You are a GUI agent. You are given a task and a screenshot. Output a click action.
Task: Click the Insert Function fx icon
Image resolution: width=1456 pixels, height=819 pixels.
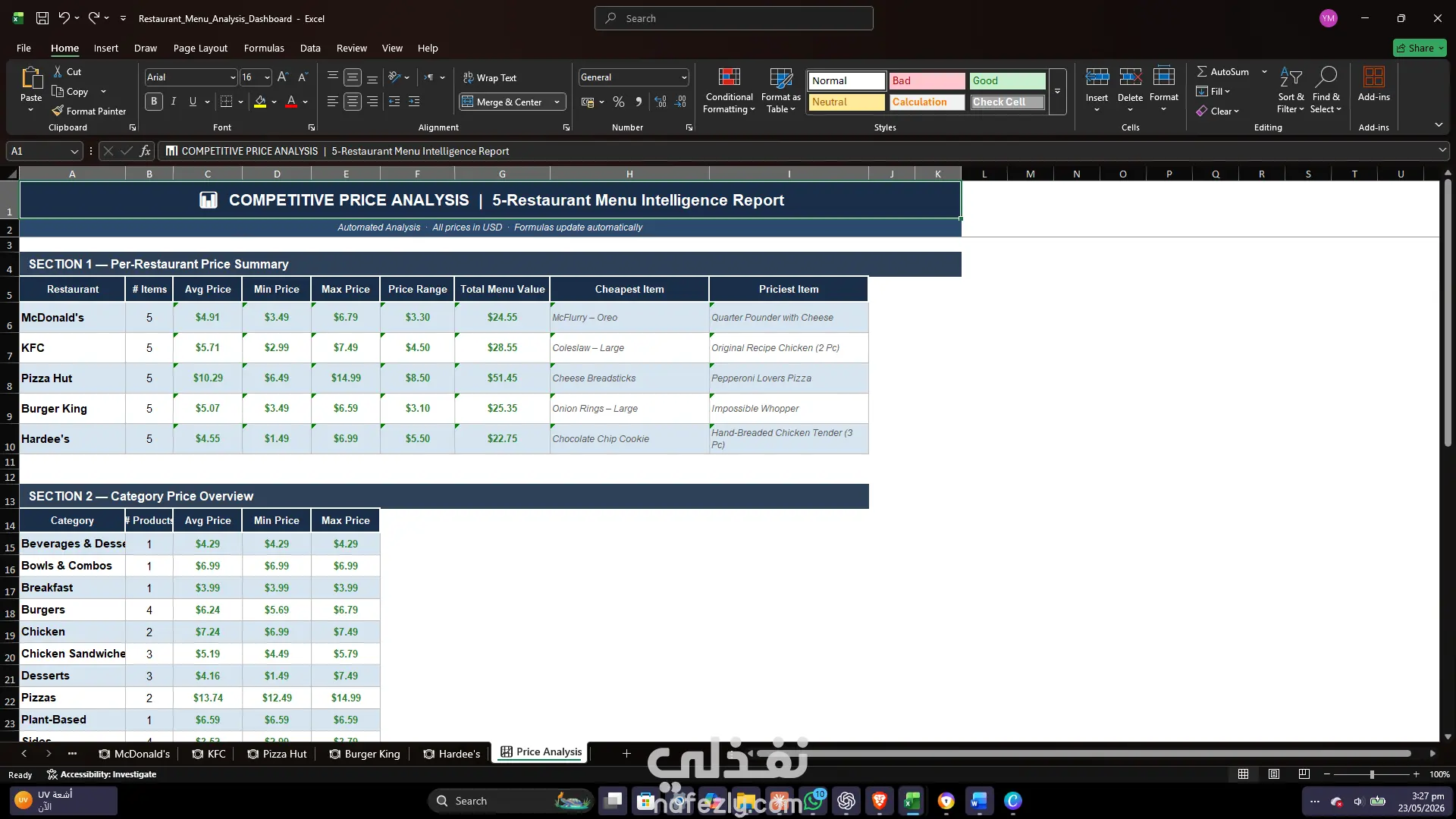(x=145, y=151)
